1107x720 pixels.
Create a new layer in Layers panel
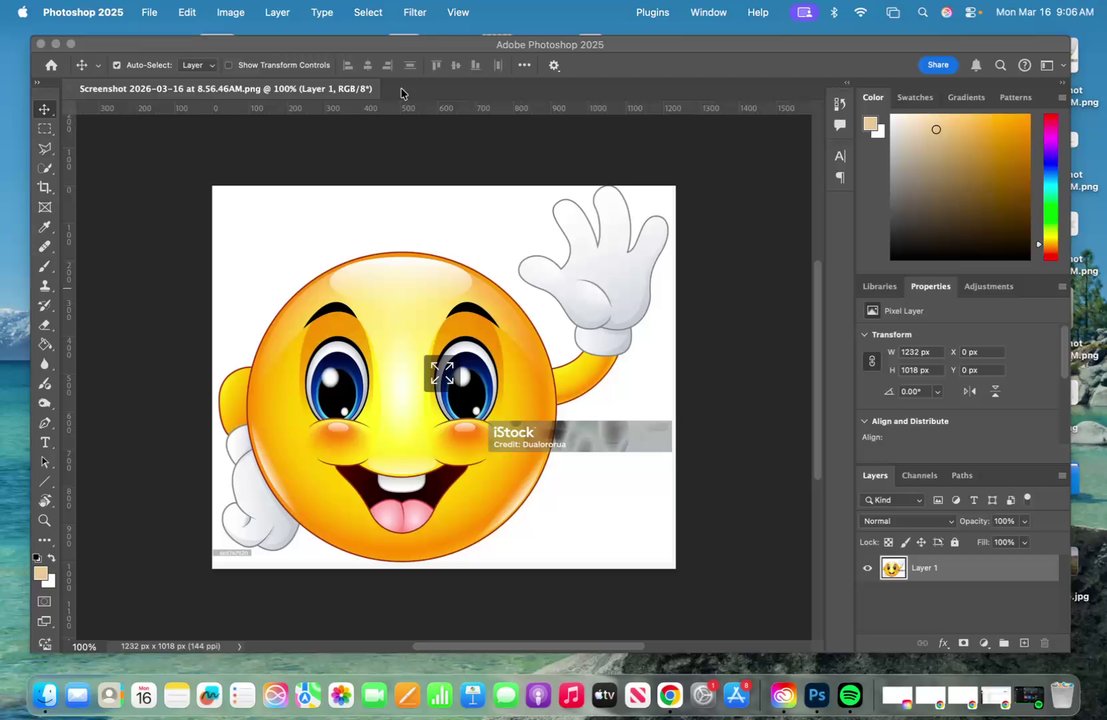coord(1024,643)
